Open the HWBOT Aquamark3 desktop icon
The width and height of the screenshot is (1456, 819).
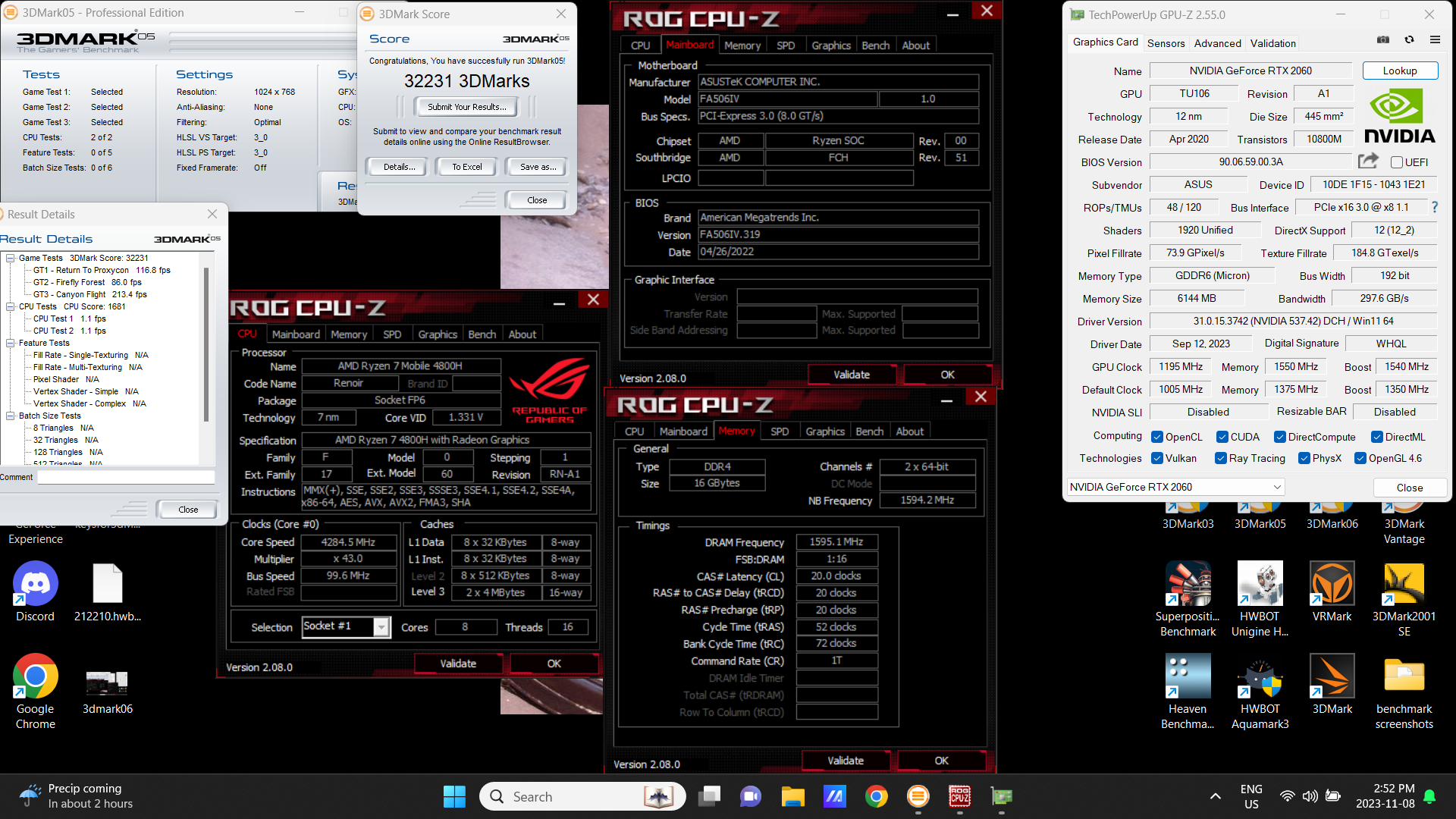pyautogui.click(x=1260, y=692)
